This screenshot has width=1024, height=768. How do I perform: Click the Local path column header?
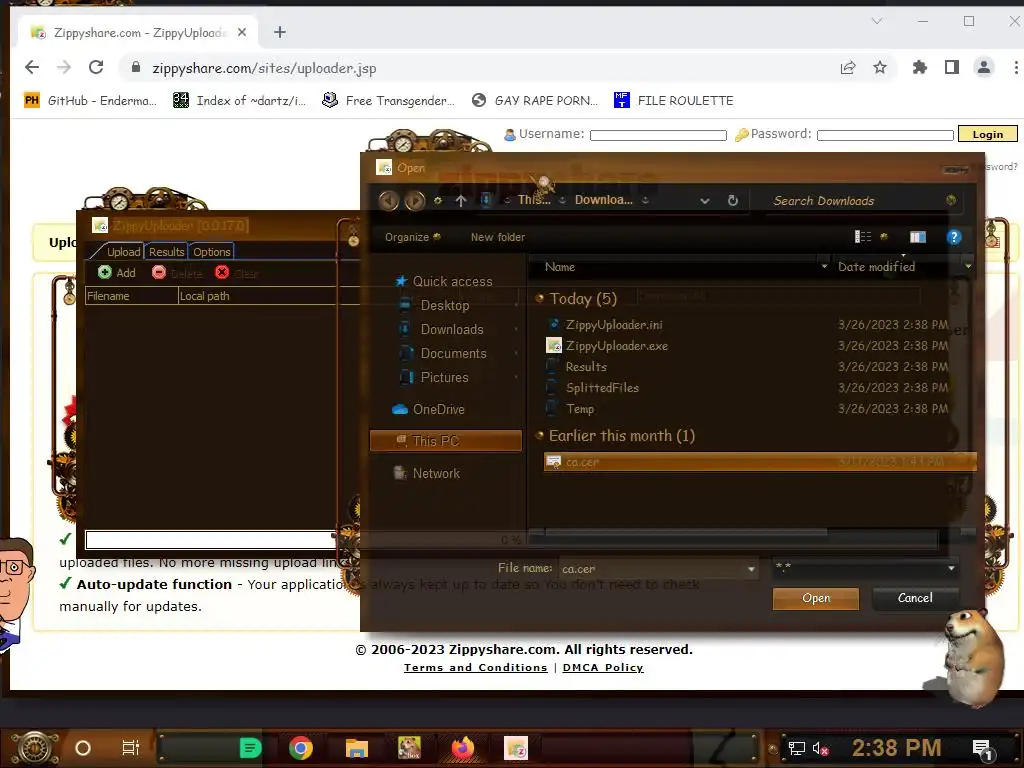[x=268, y=296]
